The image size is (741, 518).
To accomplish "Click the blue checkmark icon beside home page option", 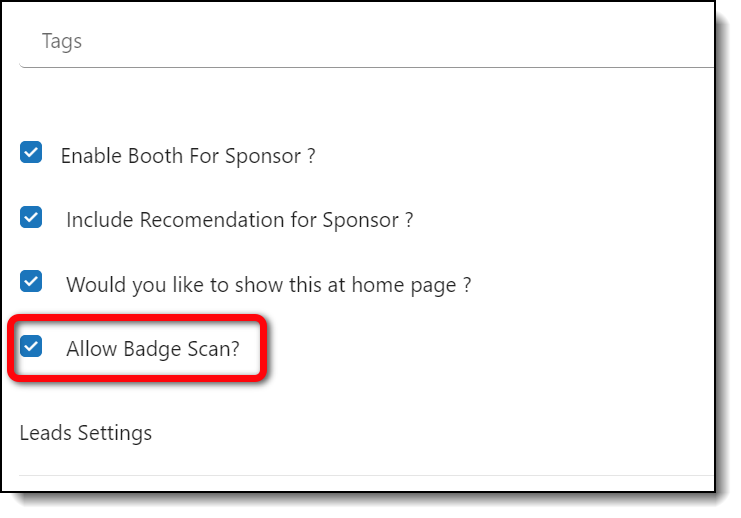I will [x=31, y=281].
